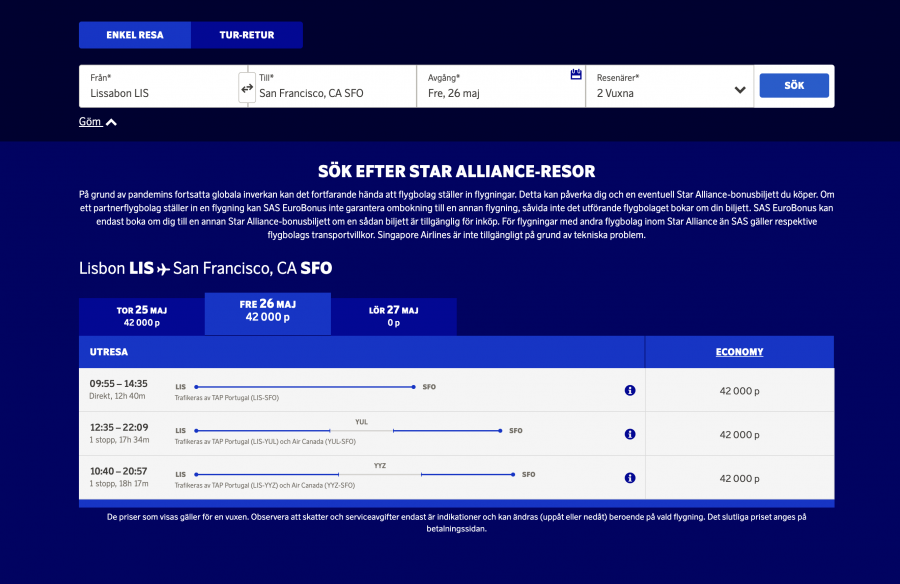900x584 pixels.
Task: Click the swap origin and destination arrows icon
Action: point(247,88)
